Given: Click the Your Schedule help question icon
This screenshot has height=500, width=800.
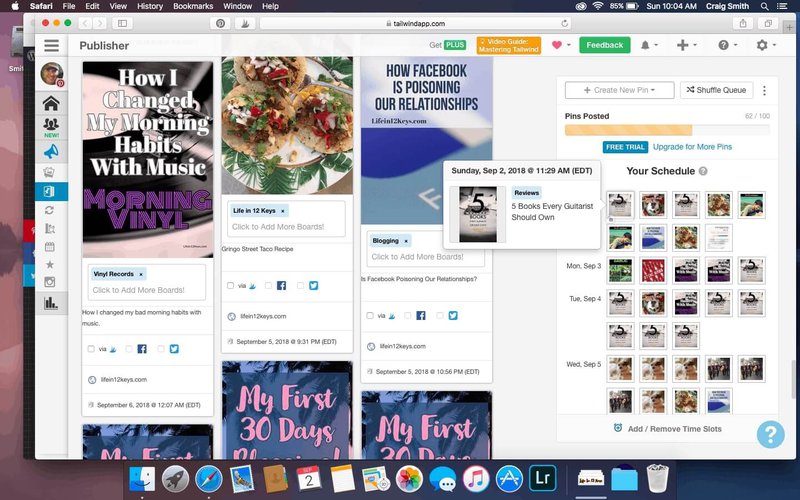Looking at the screenshot, I should pos(703,171).
